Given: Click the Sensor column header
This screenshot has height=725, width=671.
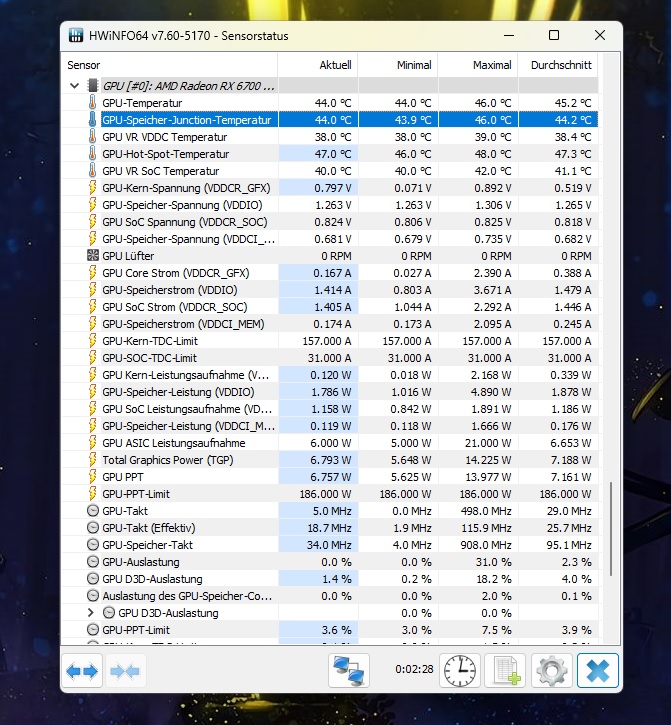Looking at the screenshot, I should (169, 65).
